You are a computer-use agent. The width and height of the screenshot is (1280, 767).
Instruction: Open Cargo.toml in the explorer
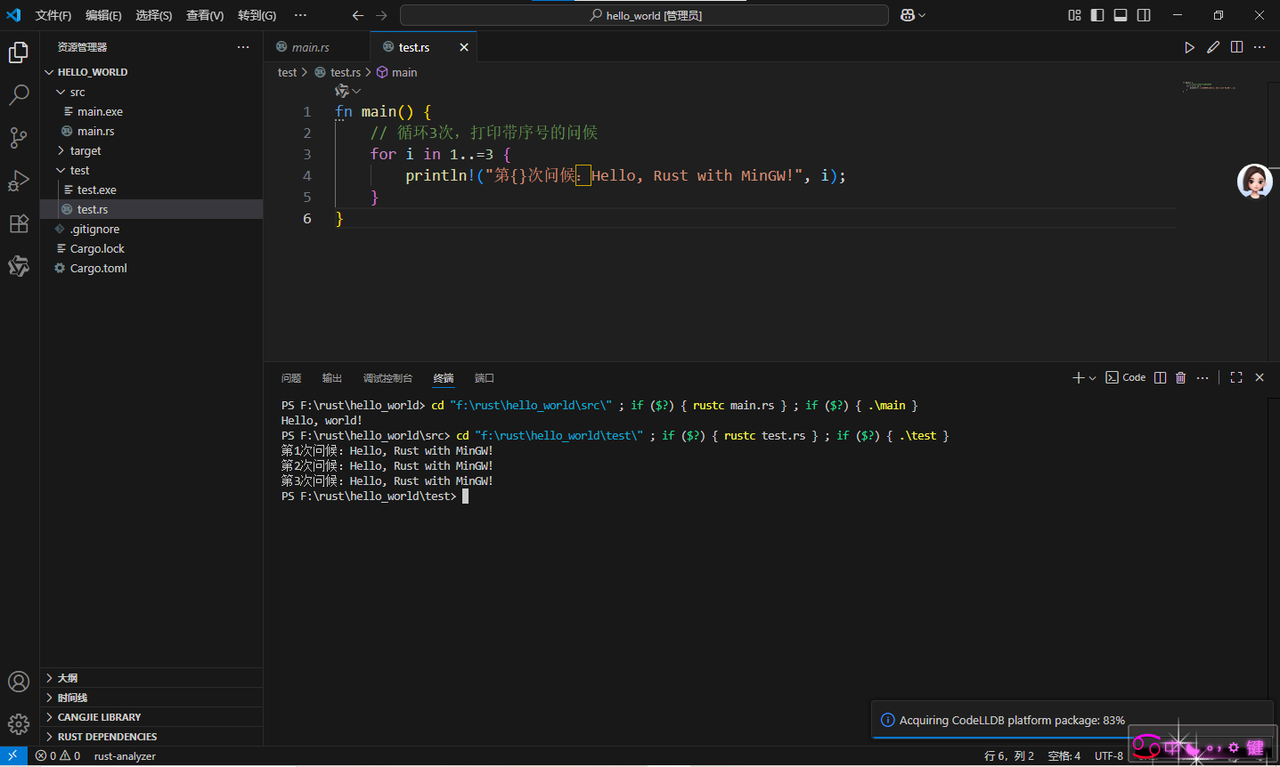151,268
